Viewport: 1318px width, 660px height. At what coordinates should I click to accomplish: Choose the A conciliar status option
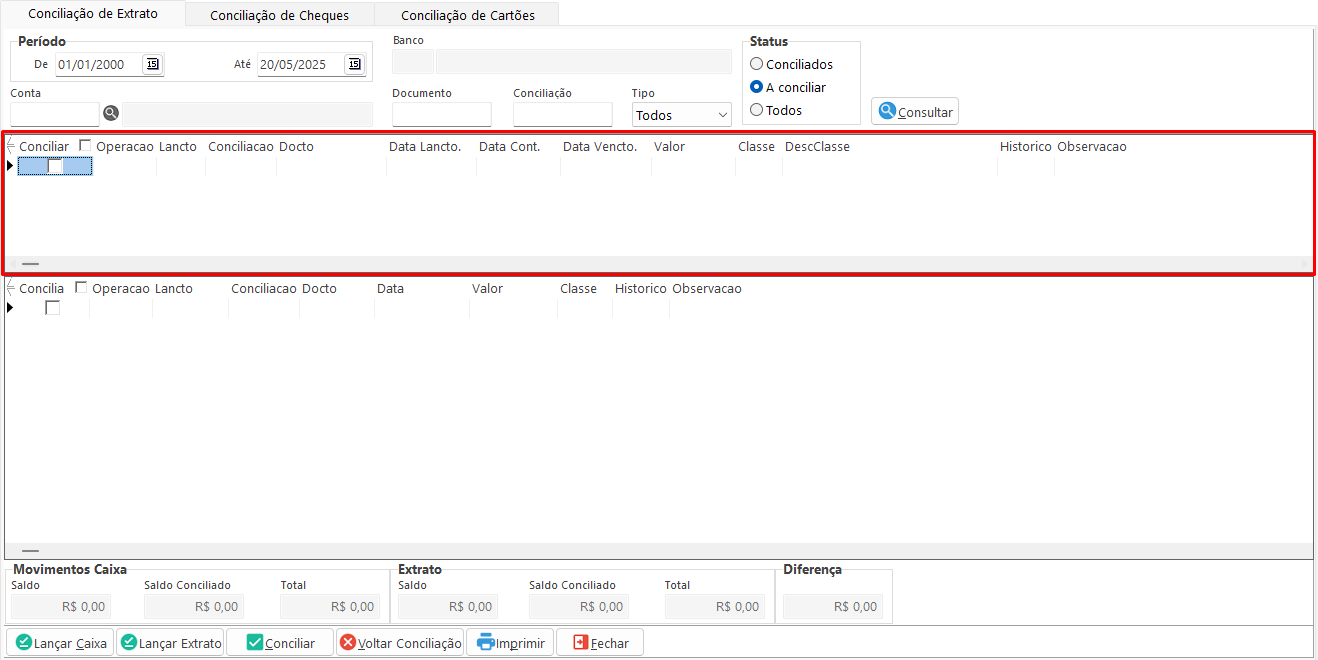point(757,87)
